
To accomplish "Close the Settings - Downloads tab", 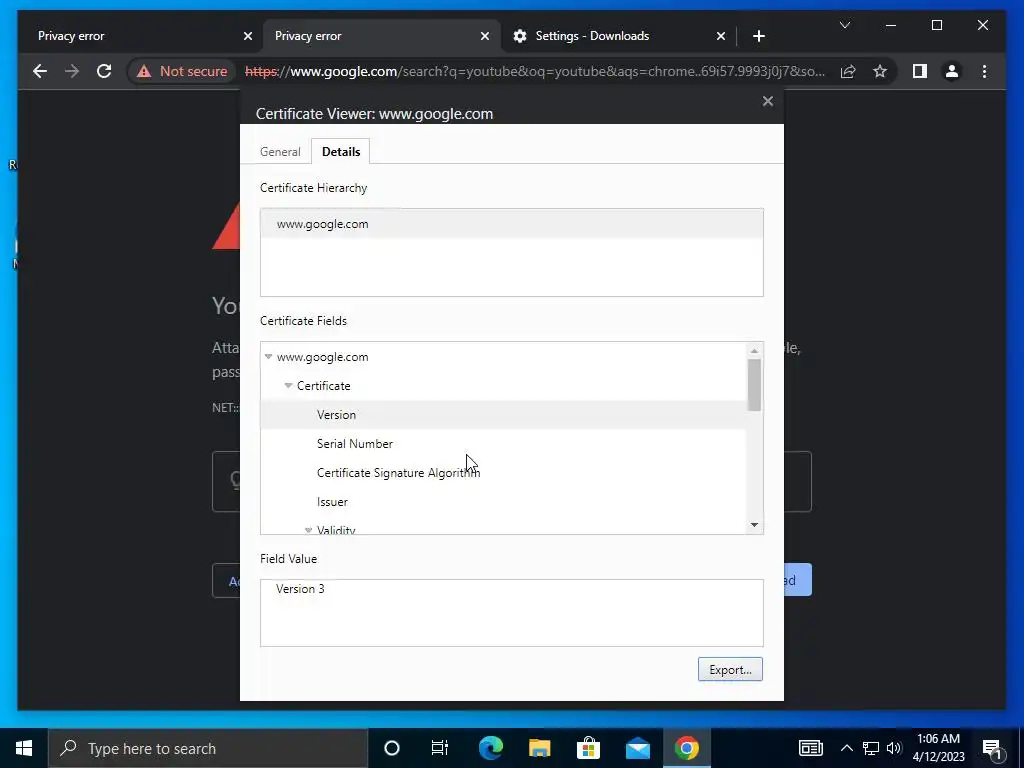I will tap(720, 36).
